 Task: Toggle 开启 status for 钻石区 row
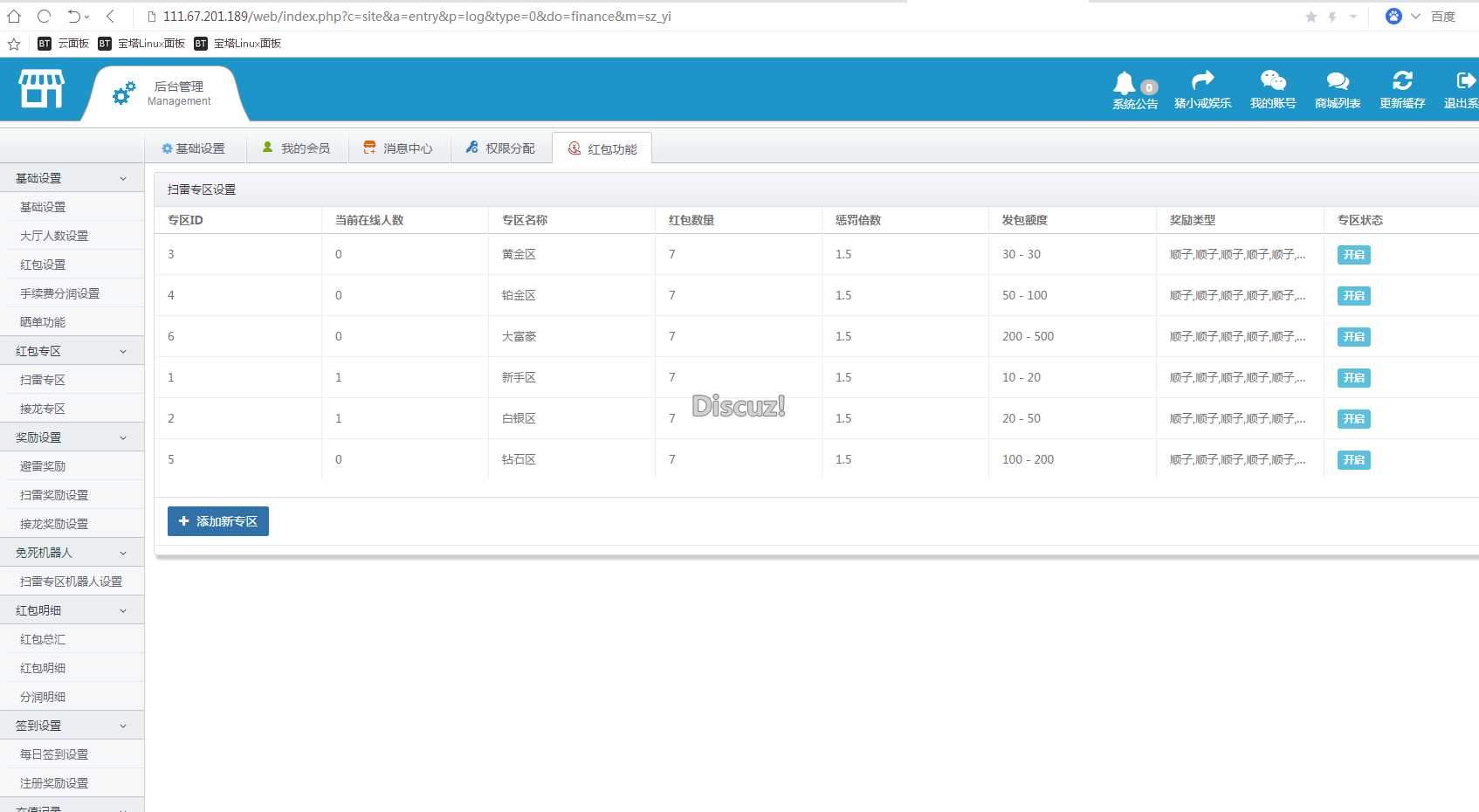click(x=1353, y=460)
